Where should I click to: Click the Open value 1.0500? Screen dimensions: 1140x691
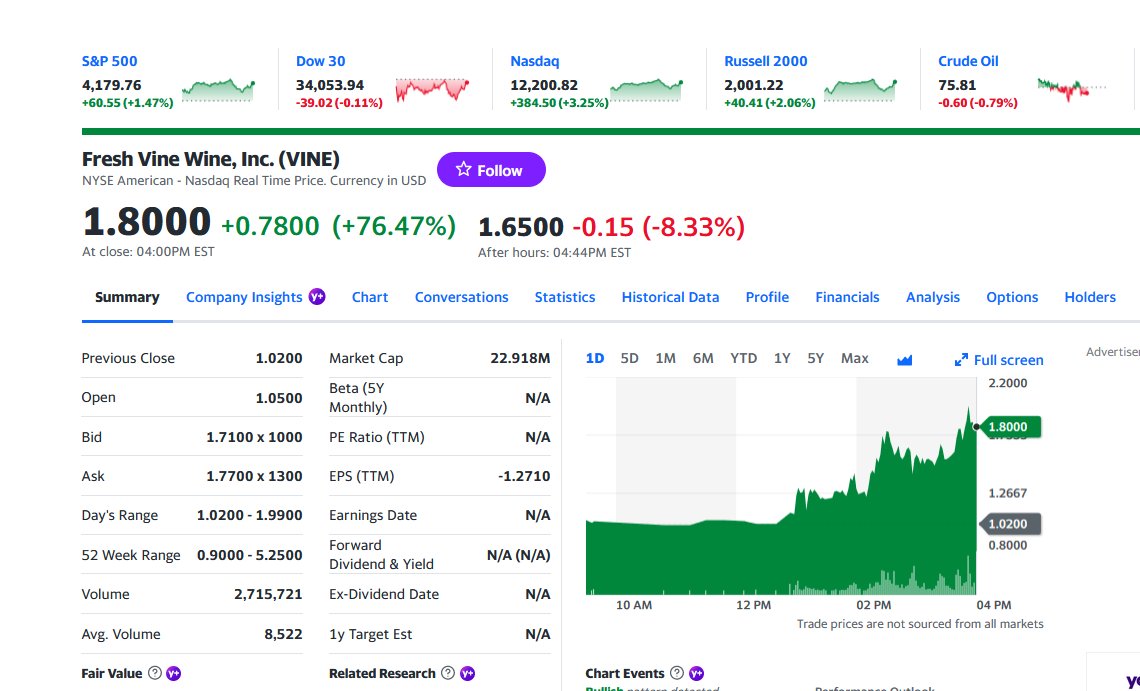(x=279, y=398)
